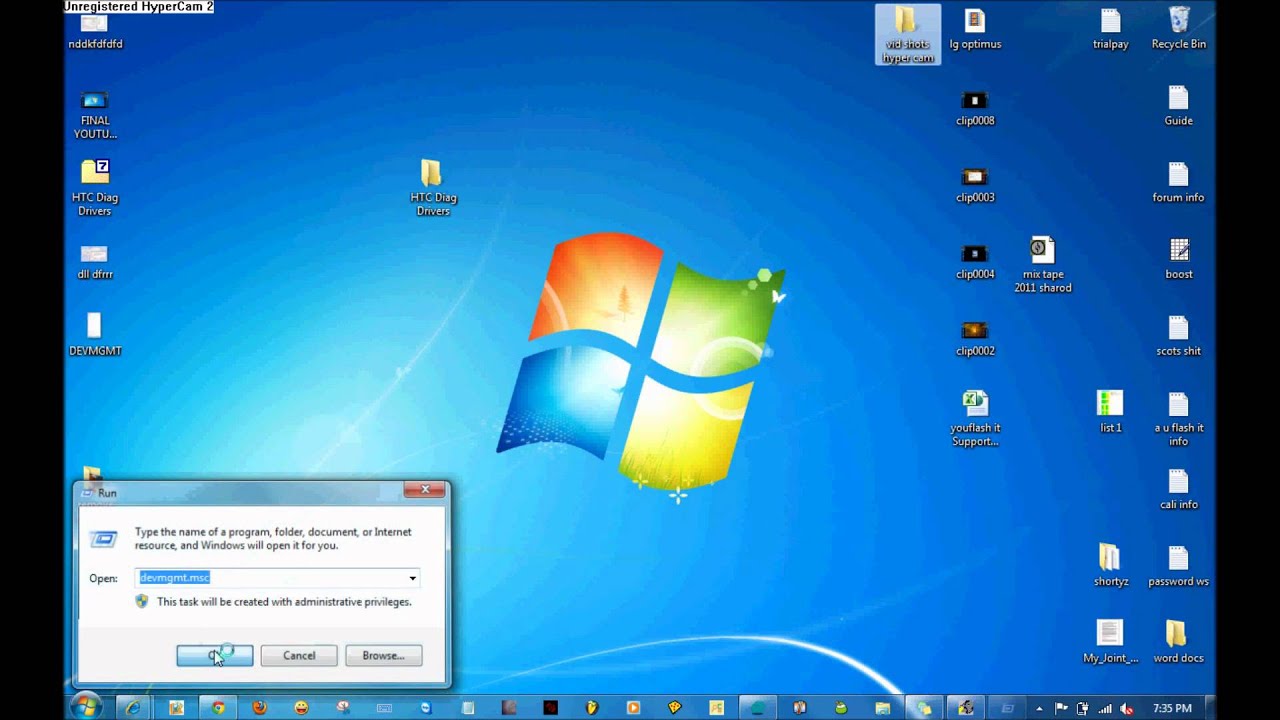Click OK in the Run dialog

coord(214,655)
